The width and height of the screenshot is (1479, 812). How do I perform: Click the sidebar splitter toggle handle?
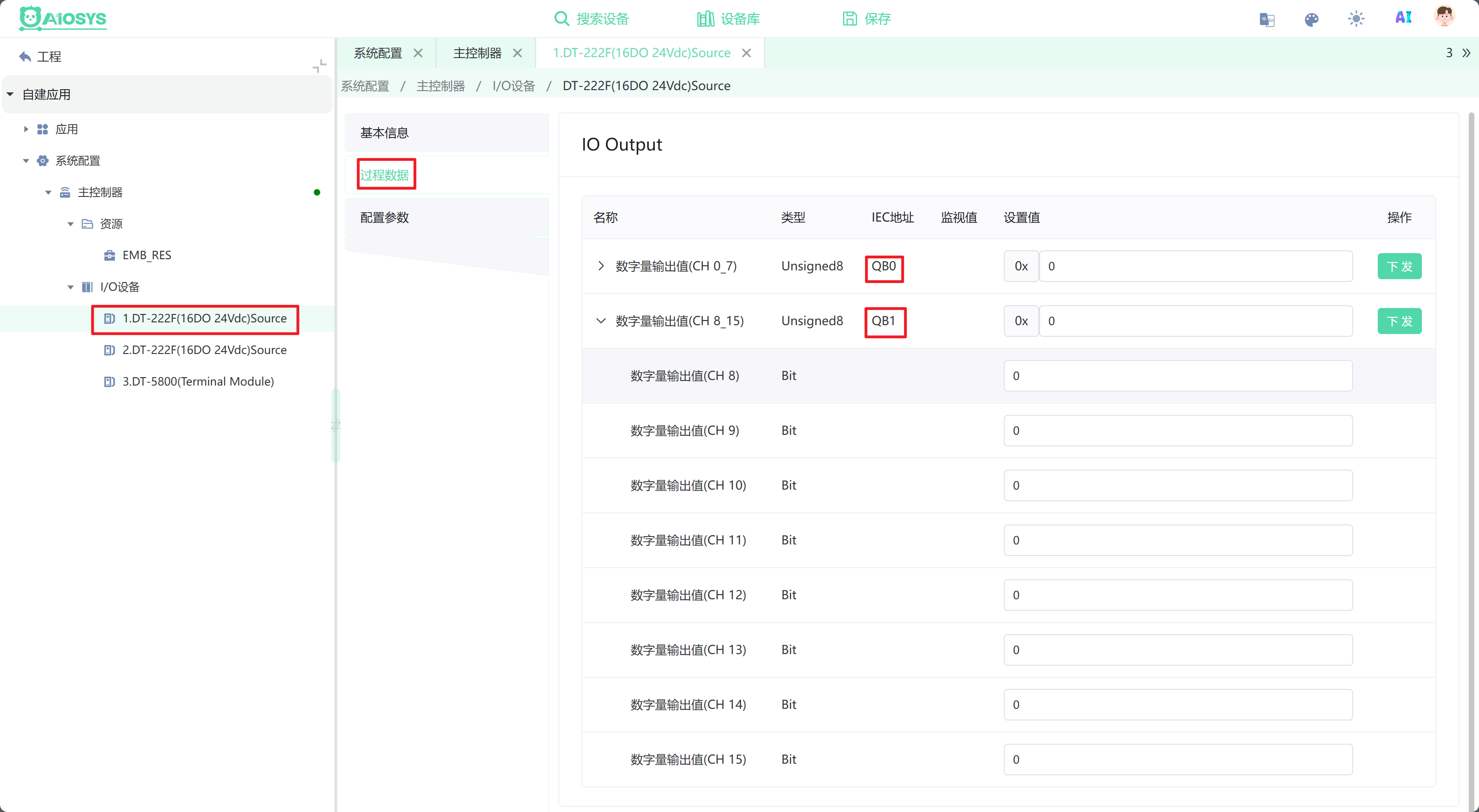tap(336, 426)
